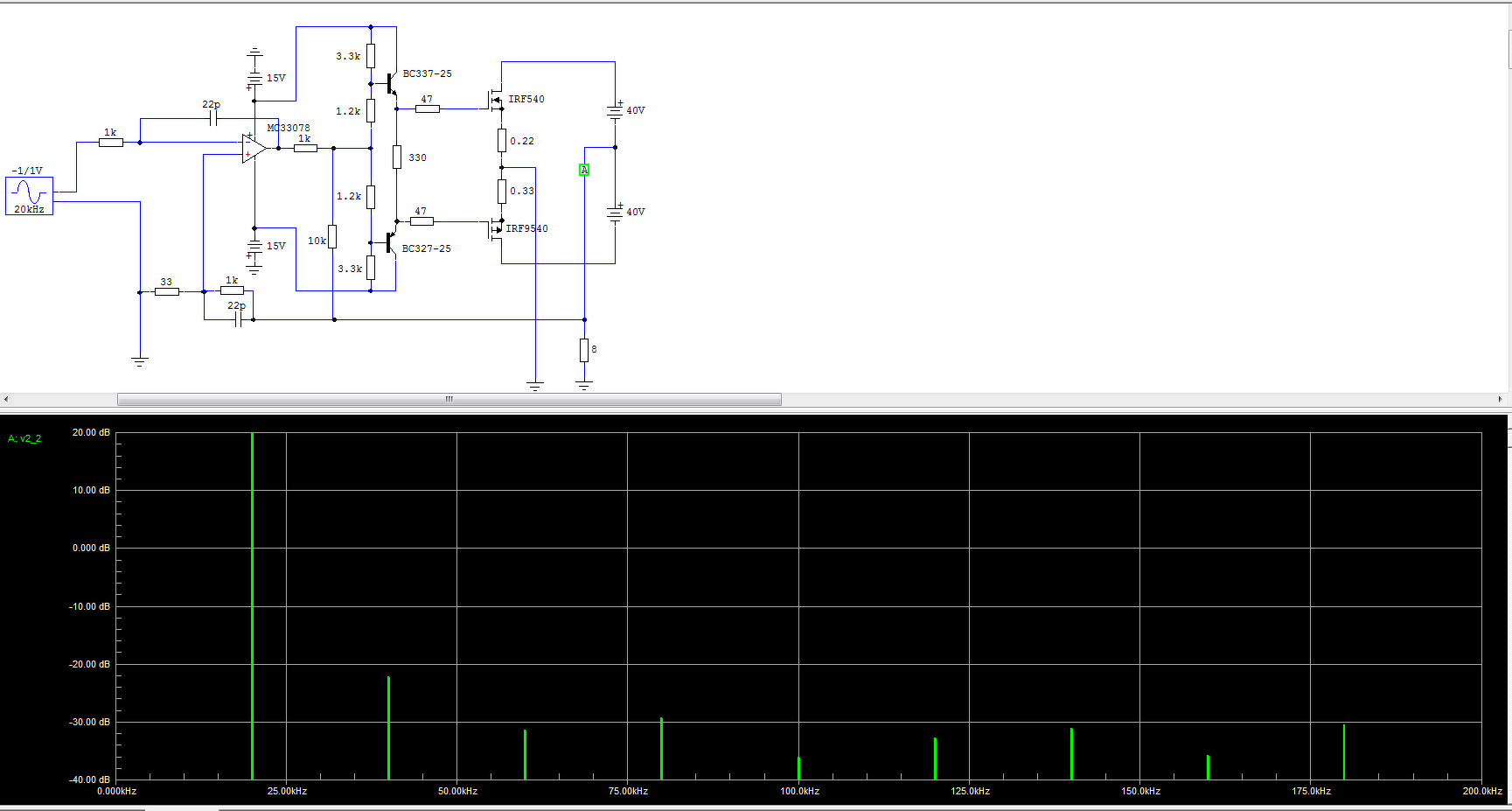Click the '-40.00 dB' axis label
Viewport: 1512px width, 811px height.
(x=89, y=780)
